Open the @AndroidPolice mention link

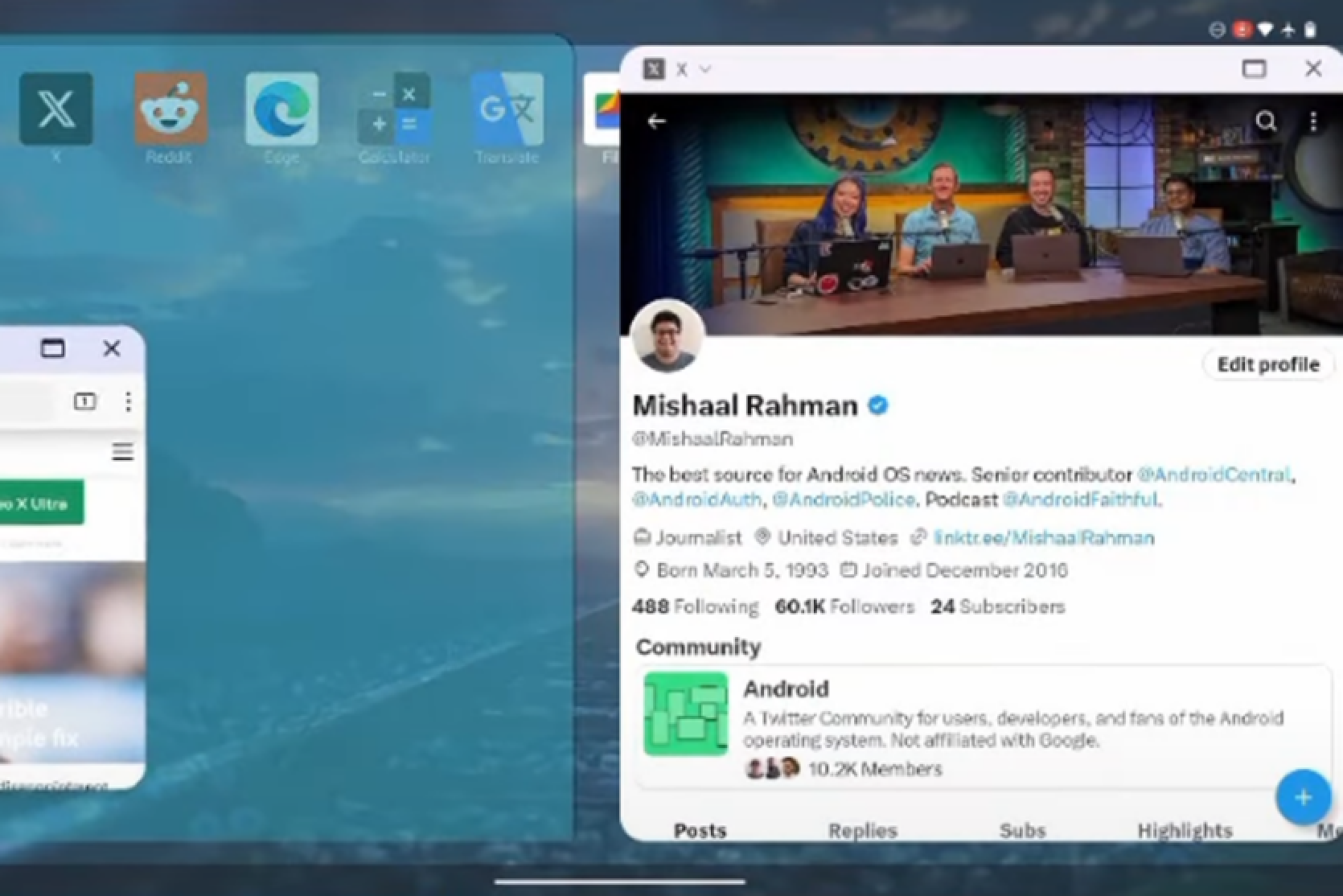pos(843,499)
